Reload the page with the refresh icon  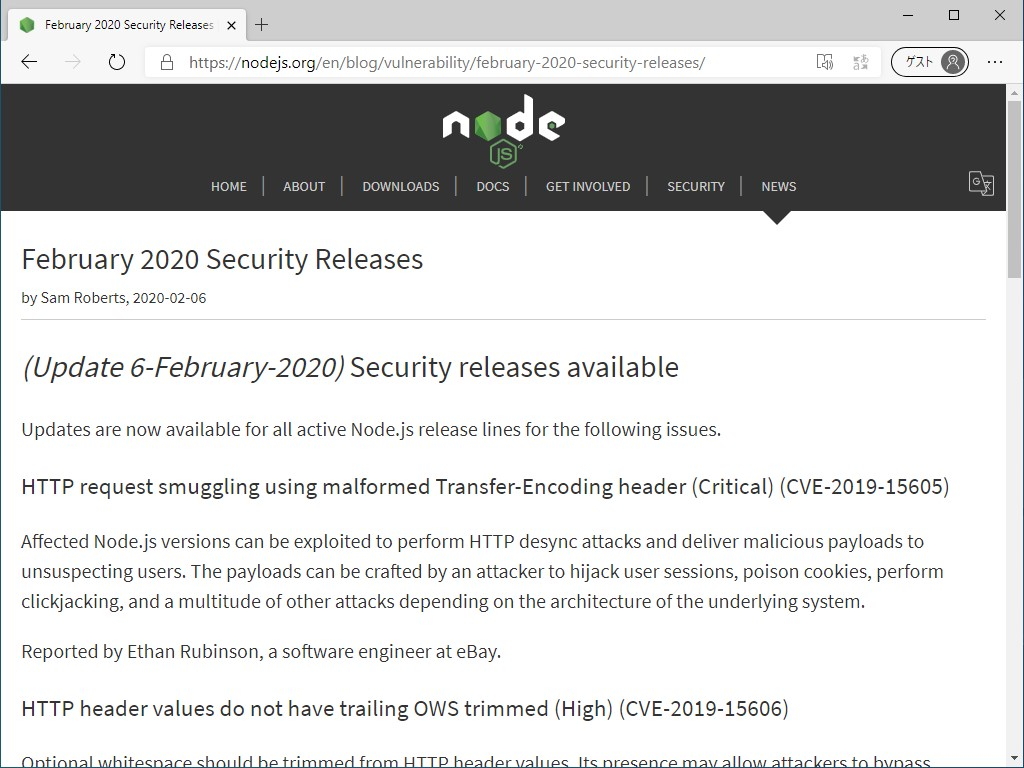(117, 62)
